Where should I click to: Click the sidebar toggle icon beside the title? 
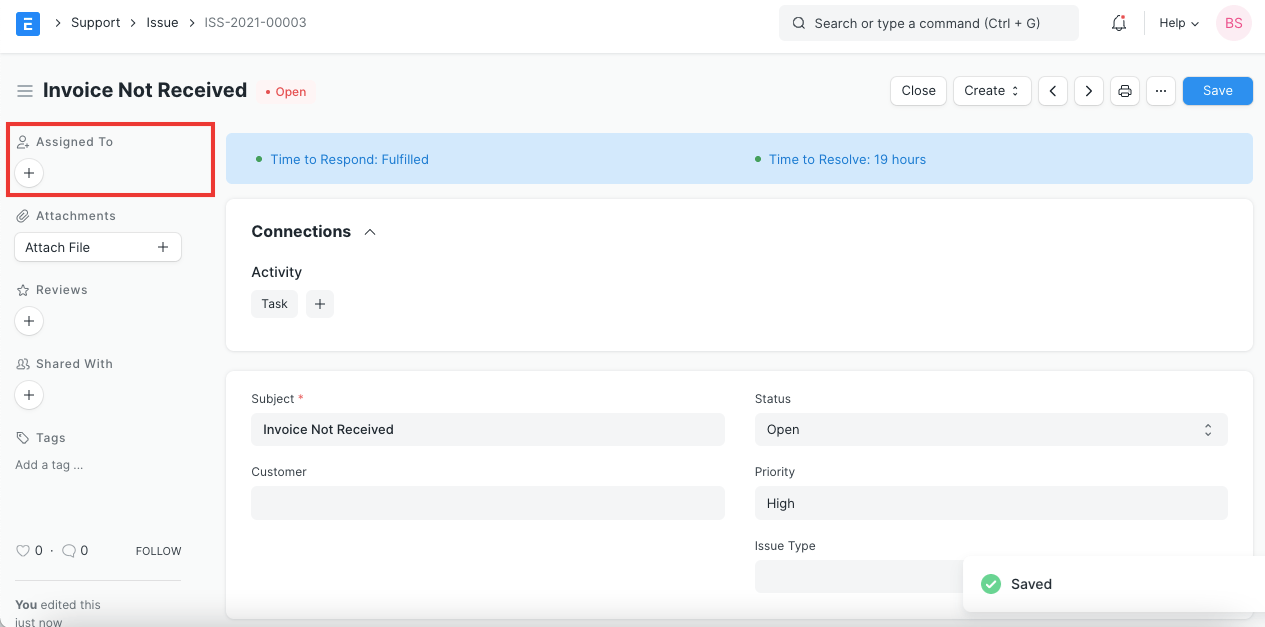pyautogui.click(x=24, y=90)
